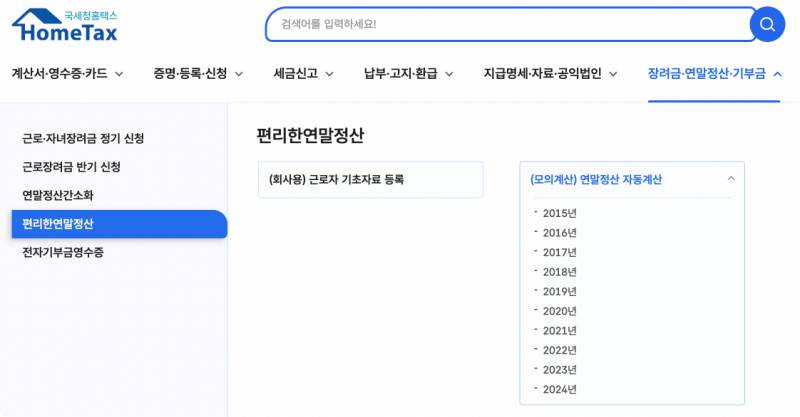This screenshot has height=417, width=800.
Task: Open the 지급명세·자료·공익법인 menu
Action: pyautogui.click(x=542, y=73)
